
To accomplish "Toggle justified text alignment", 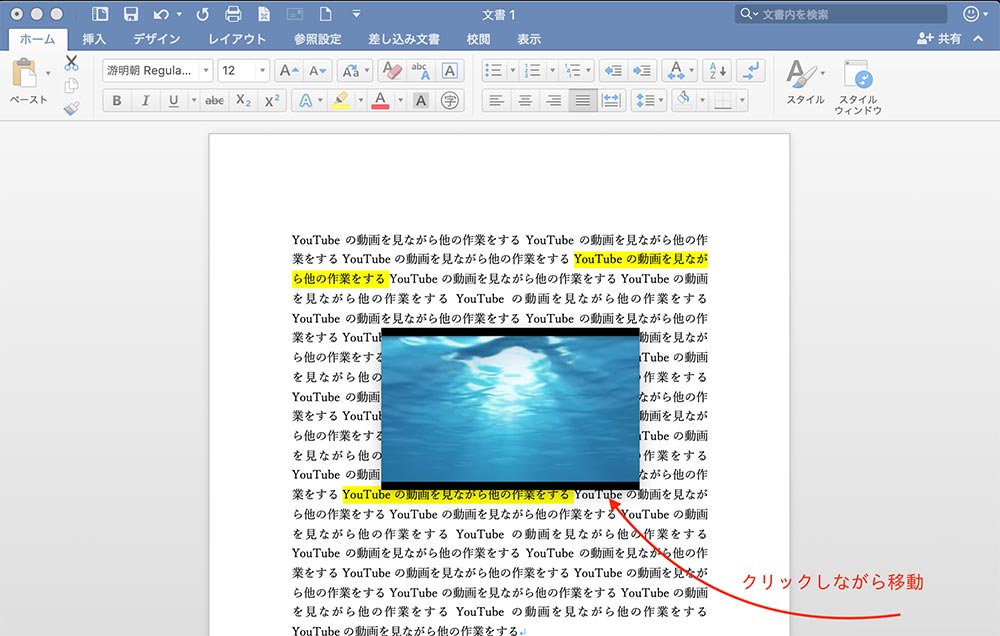I will click(x=583, y=100).
